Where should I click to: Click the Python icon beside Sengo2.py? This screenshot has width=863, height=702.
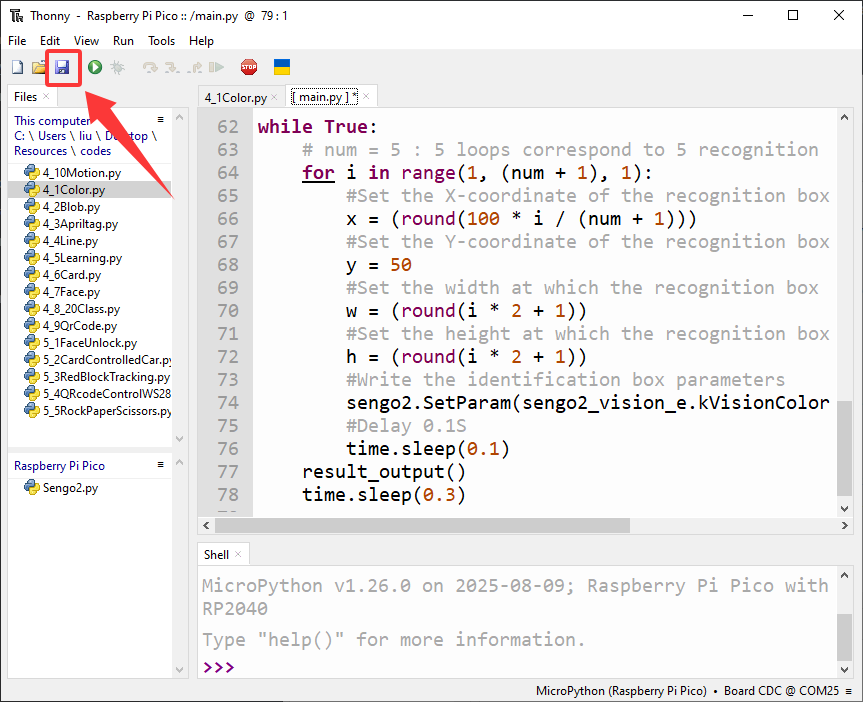32,487
